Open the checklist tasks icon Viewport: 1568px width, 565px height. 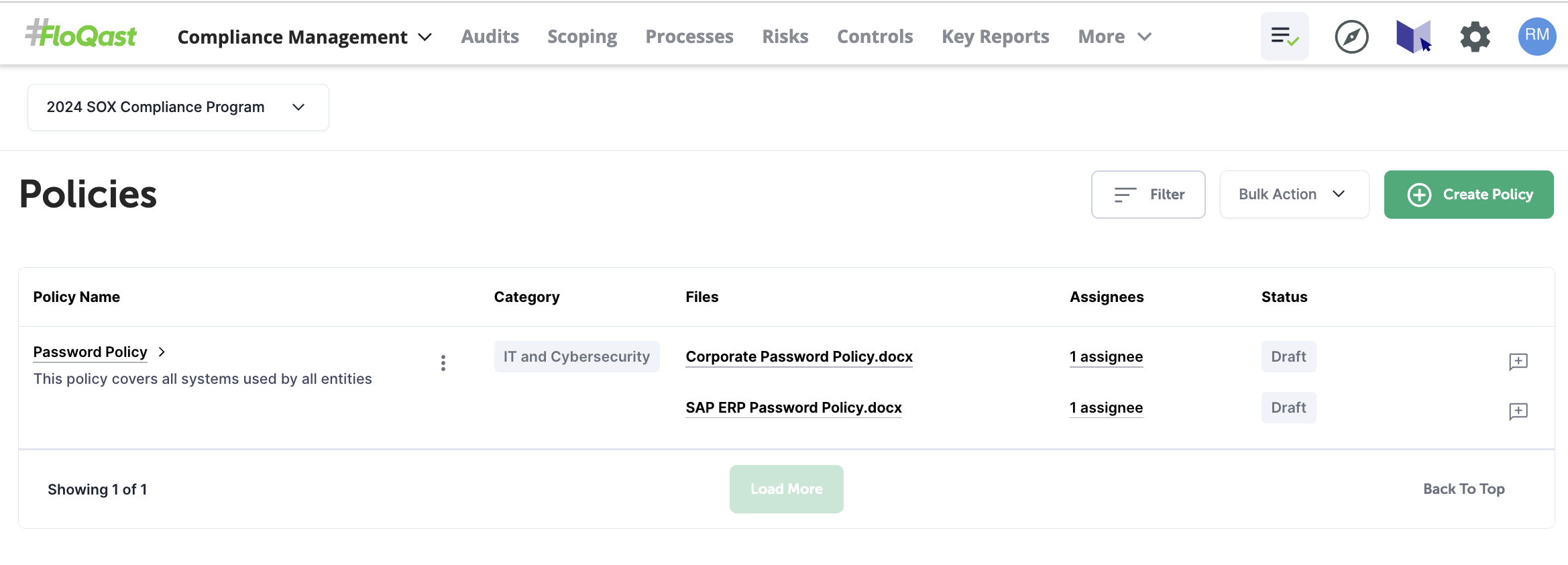pos(1284,36)
